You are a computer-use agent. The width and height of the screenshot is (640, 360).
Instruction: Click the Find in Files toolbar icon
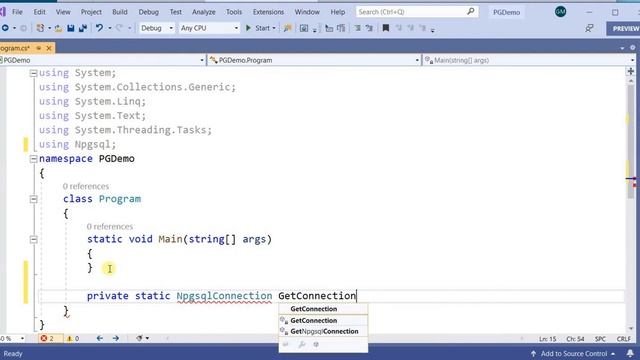tap(288, 28)
